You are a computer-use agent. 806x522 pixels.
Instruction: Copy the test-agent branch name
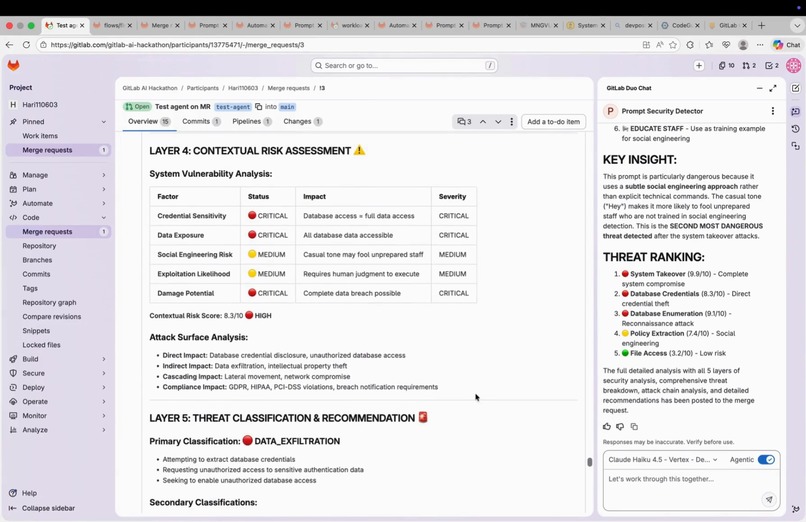(x=258, y=107)
